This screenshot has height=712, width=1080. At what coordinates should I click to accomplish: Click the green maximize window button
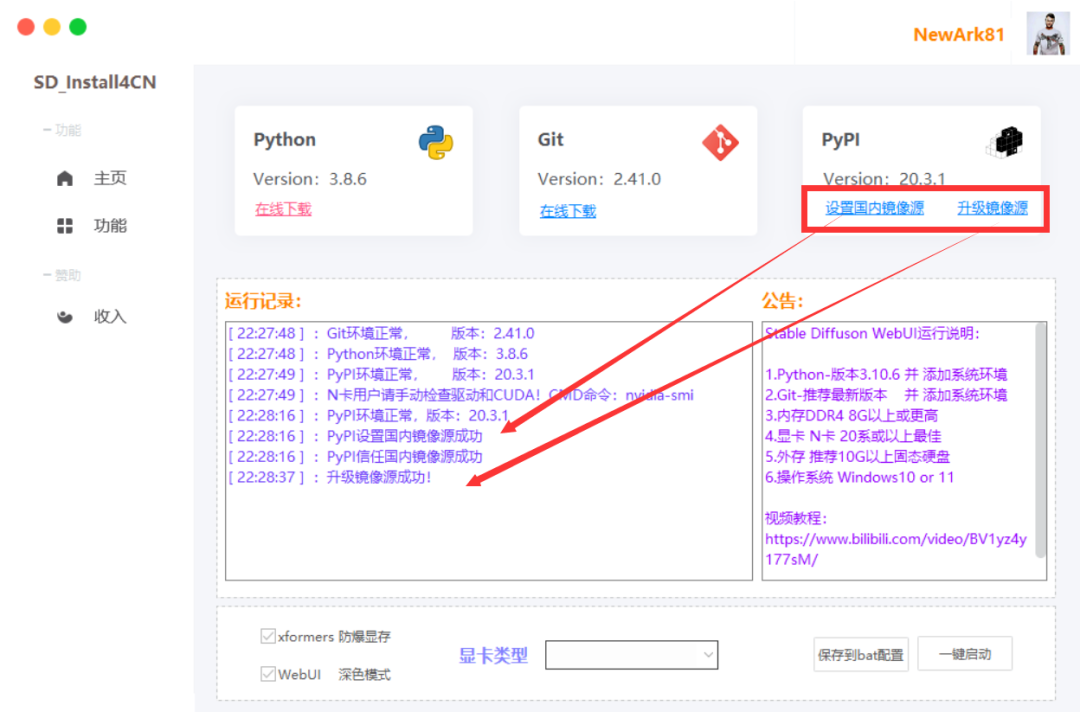coord(78,27)
